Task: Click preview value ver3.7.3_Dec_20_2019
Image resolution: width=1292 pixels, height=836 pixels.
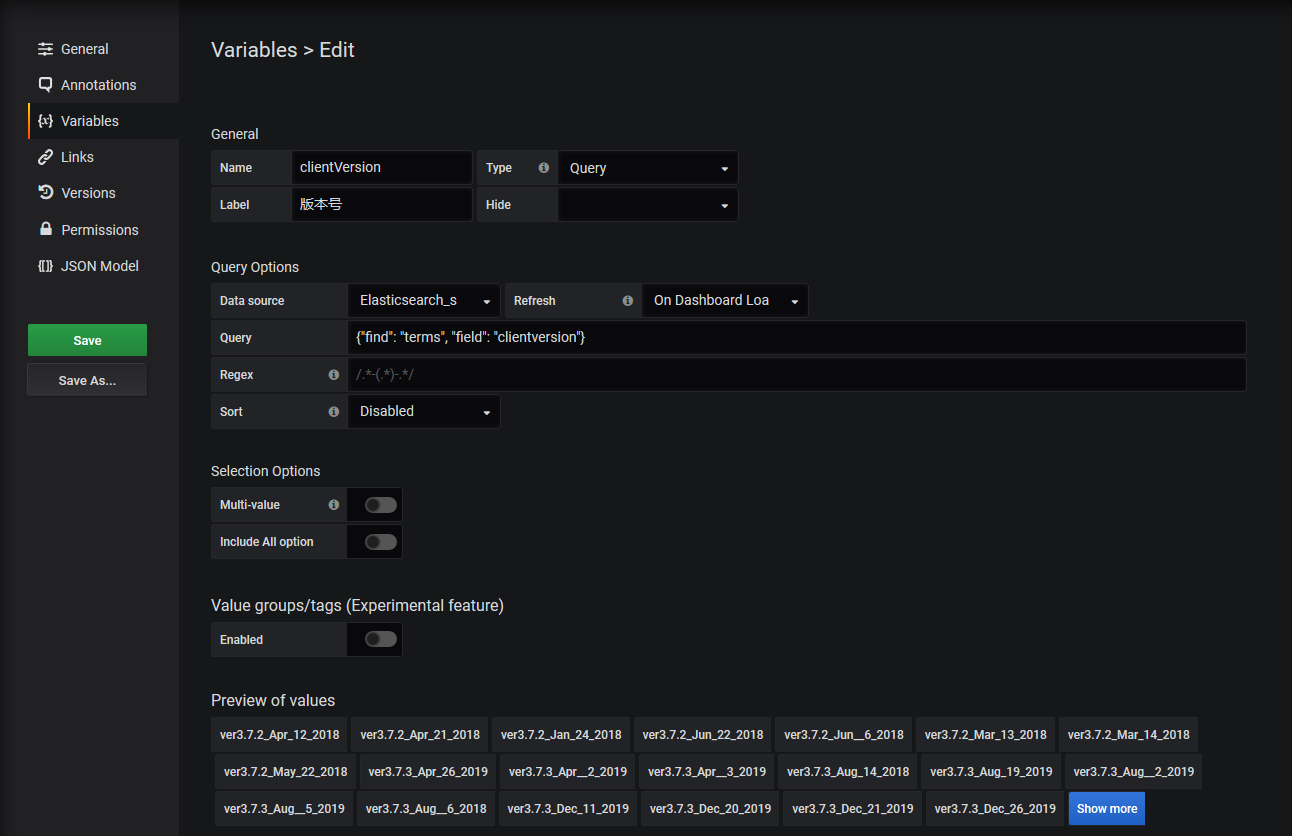Action: coord(710,808)
